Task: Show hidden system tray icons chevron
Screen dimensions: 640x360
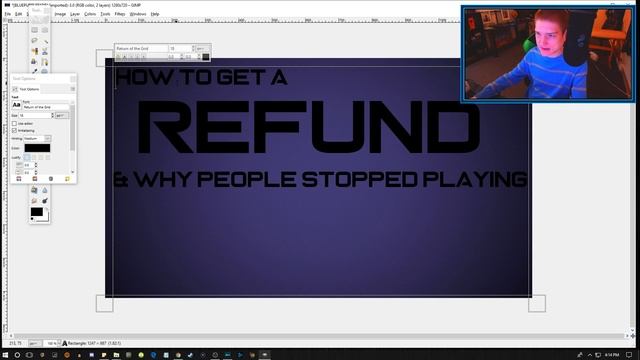Action: point(590,355)
